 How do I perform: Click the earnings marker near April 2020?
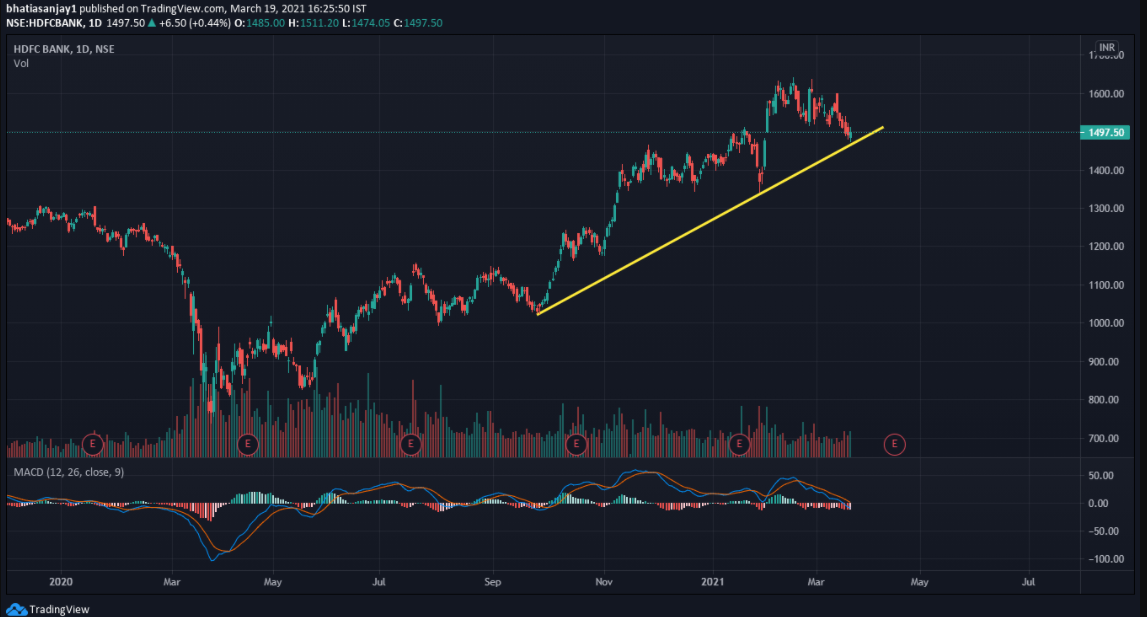(x=248, y=444)
